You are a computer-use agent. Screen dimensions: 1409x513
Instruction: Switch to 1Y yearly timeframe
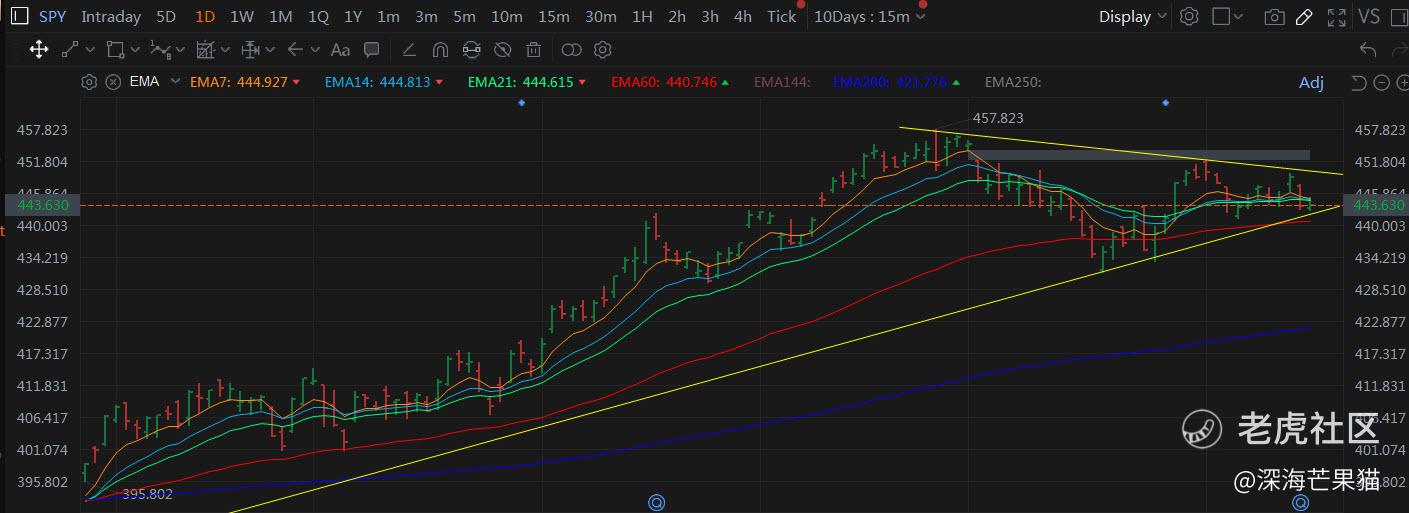(353, 16)
